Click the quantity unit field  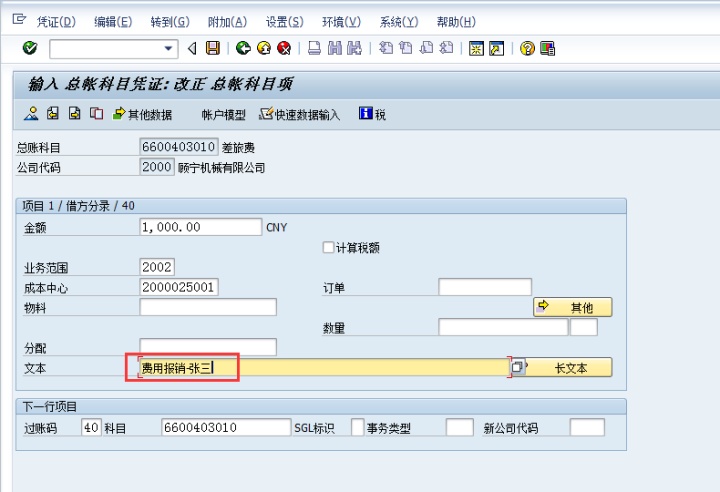[x=584, y=327]
